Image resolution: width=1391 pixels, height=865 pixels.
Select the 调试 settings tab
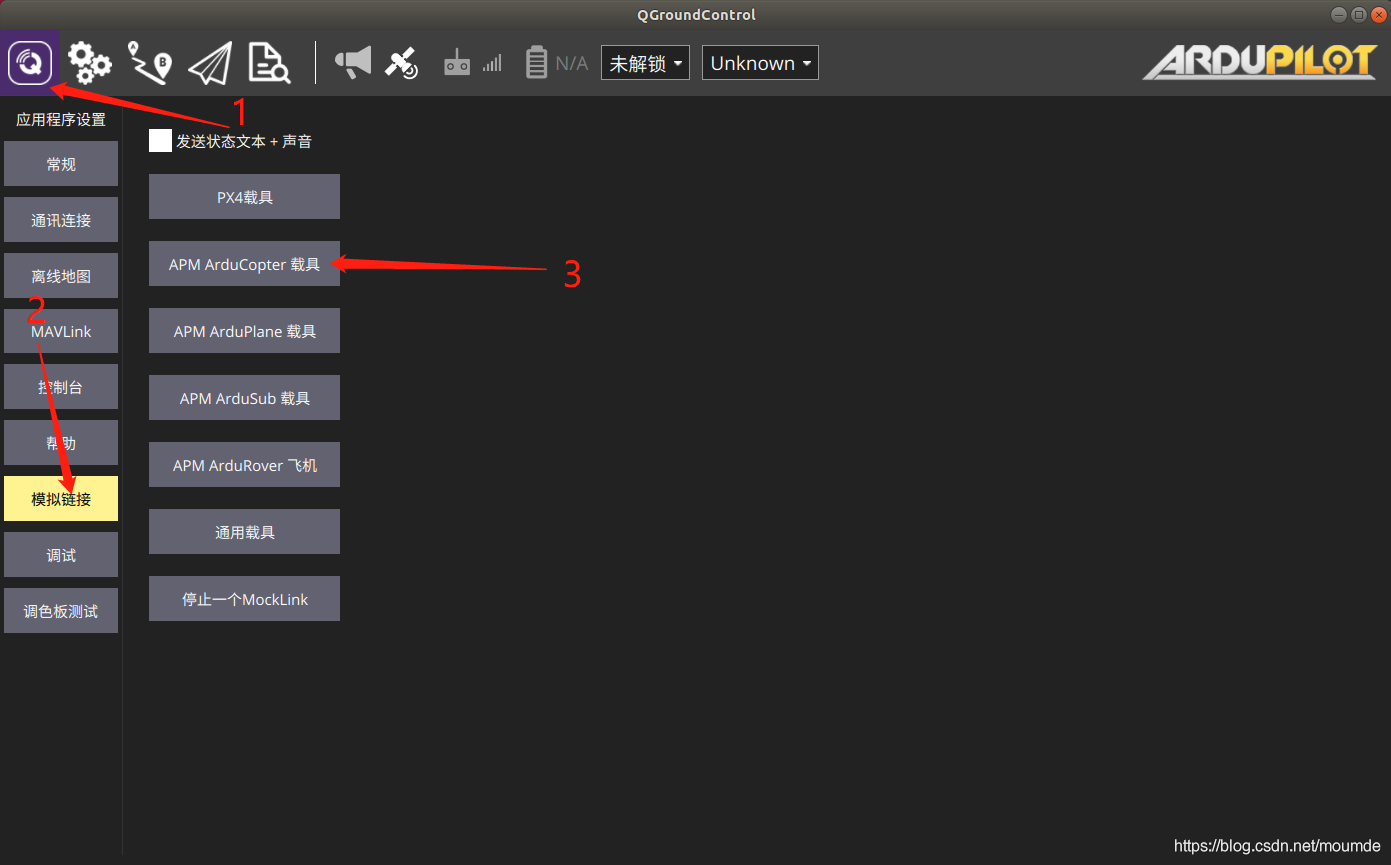(61, 555)
